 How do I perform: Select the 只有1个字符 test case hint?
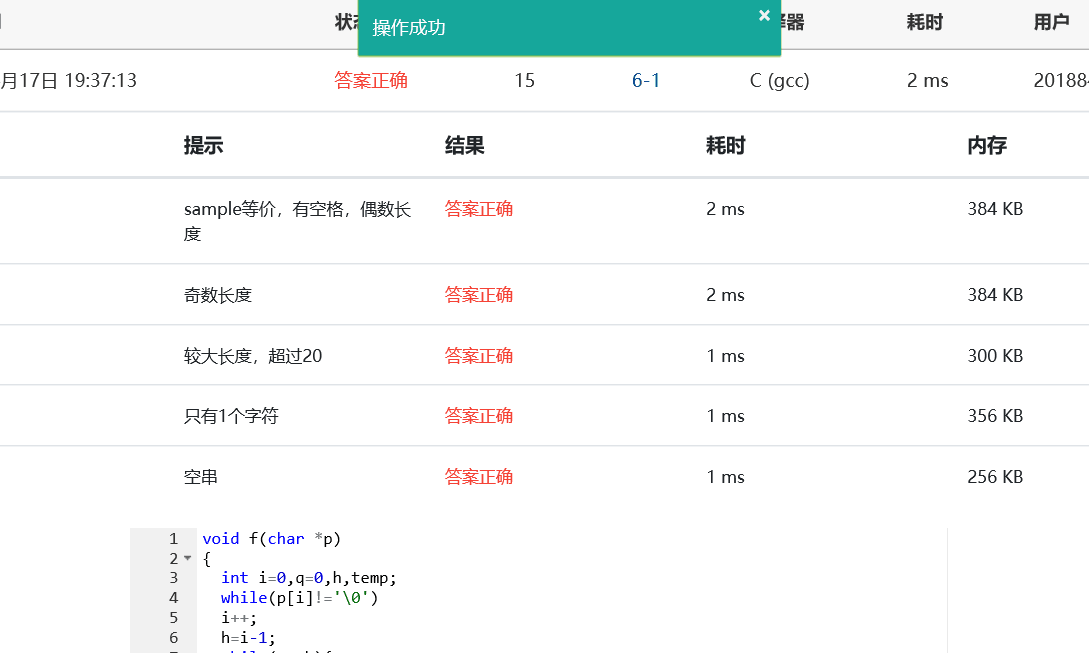[x=231, y=416]
